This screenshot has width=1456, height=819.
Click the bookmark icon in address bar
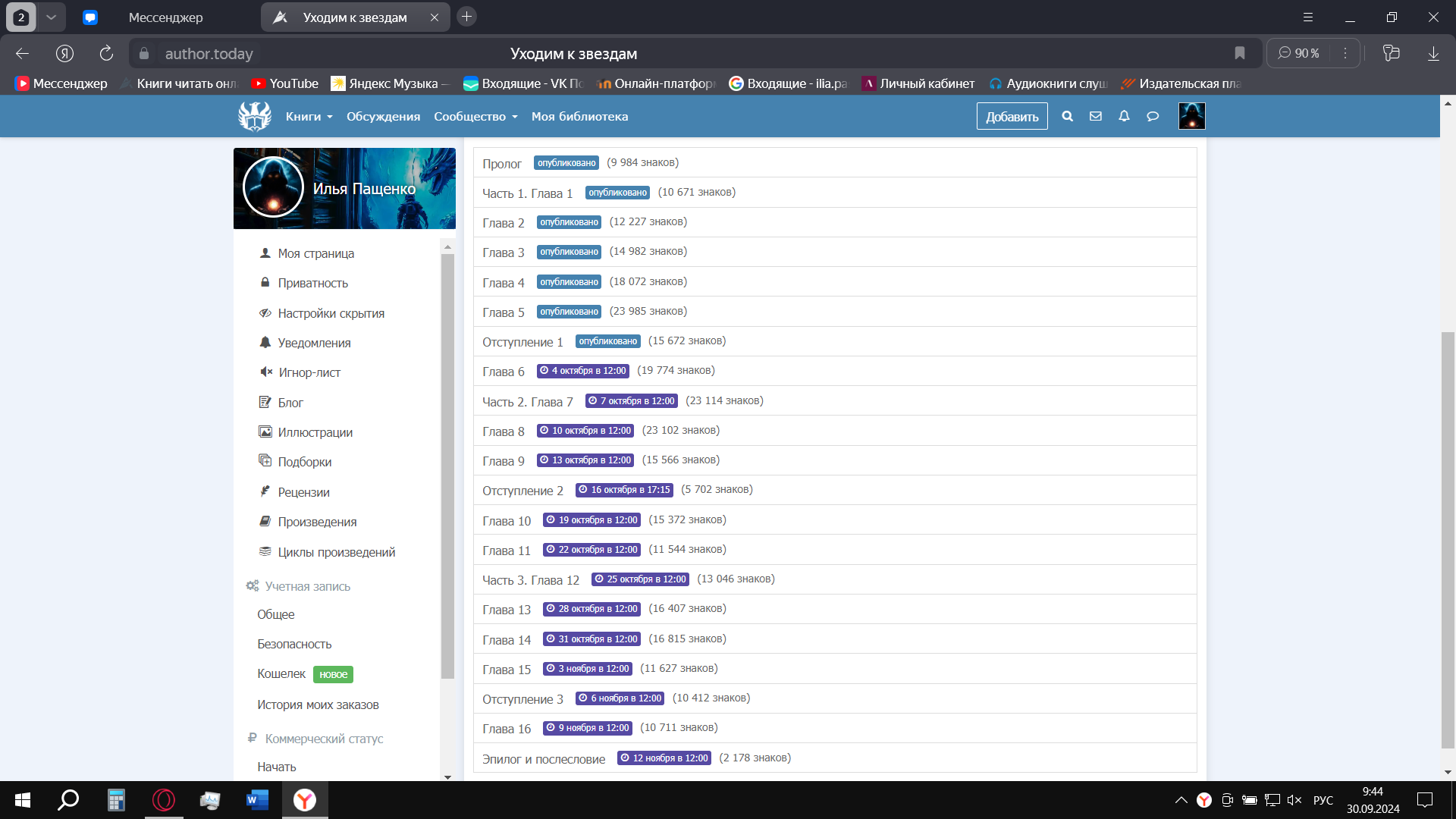1239,53
